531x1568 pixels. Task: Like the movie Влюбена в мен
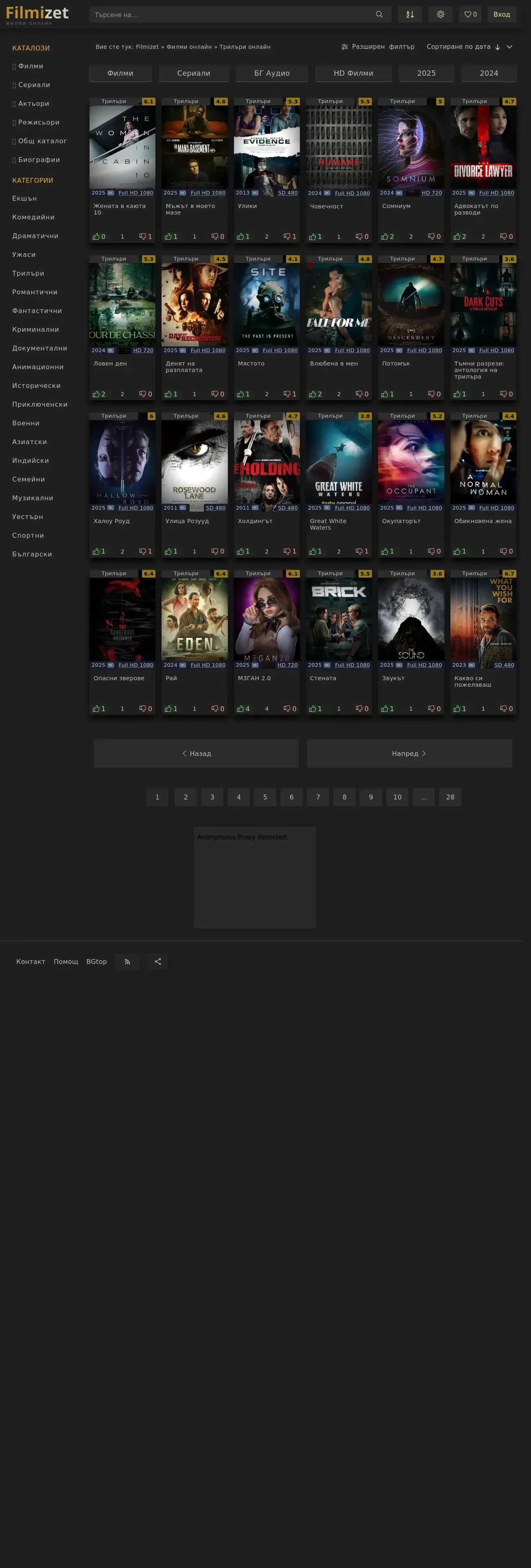click(316, 394)
